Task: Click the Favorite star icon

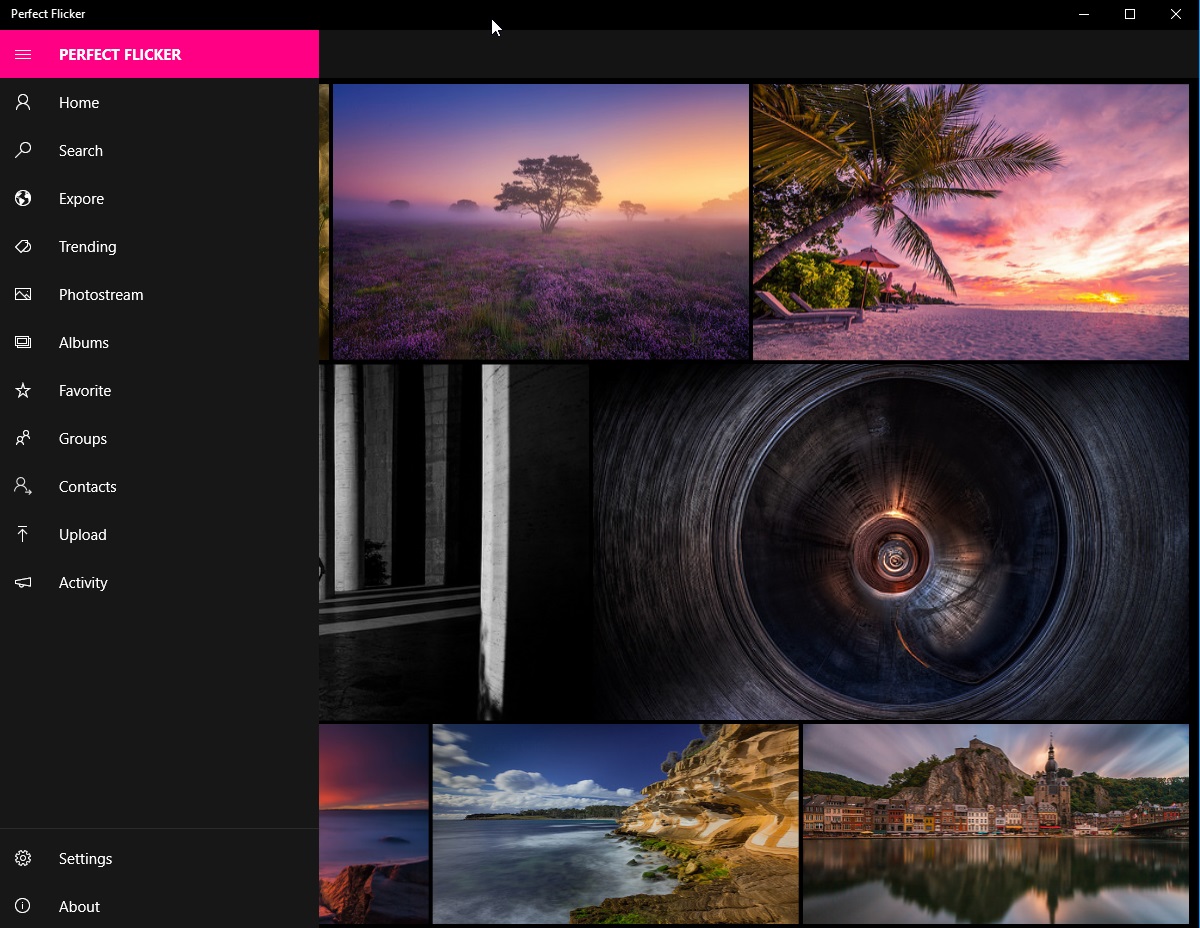Action: 23,390
